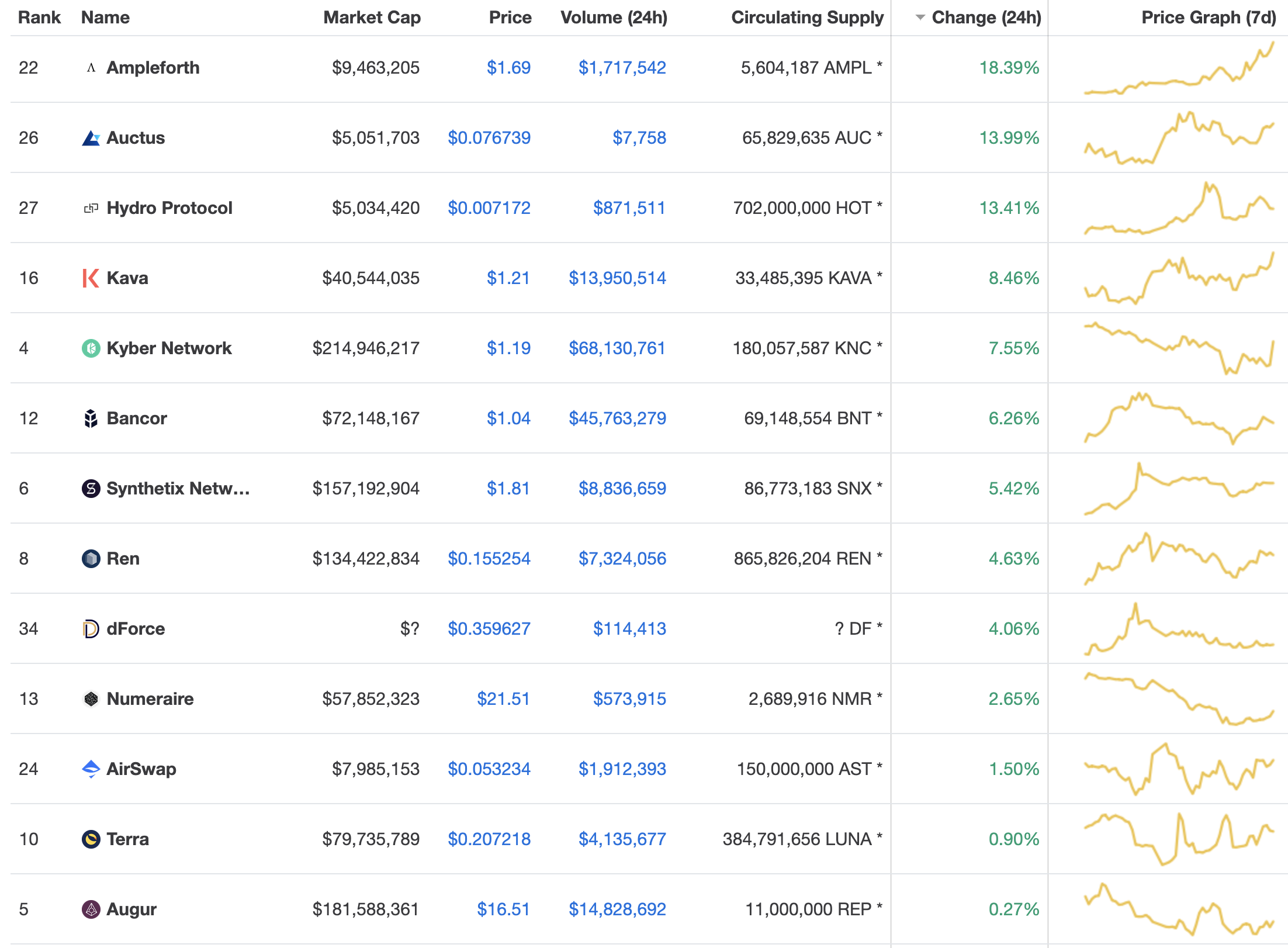
Task: Click the Kava coin logo icon
Action: (91, 278)
